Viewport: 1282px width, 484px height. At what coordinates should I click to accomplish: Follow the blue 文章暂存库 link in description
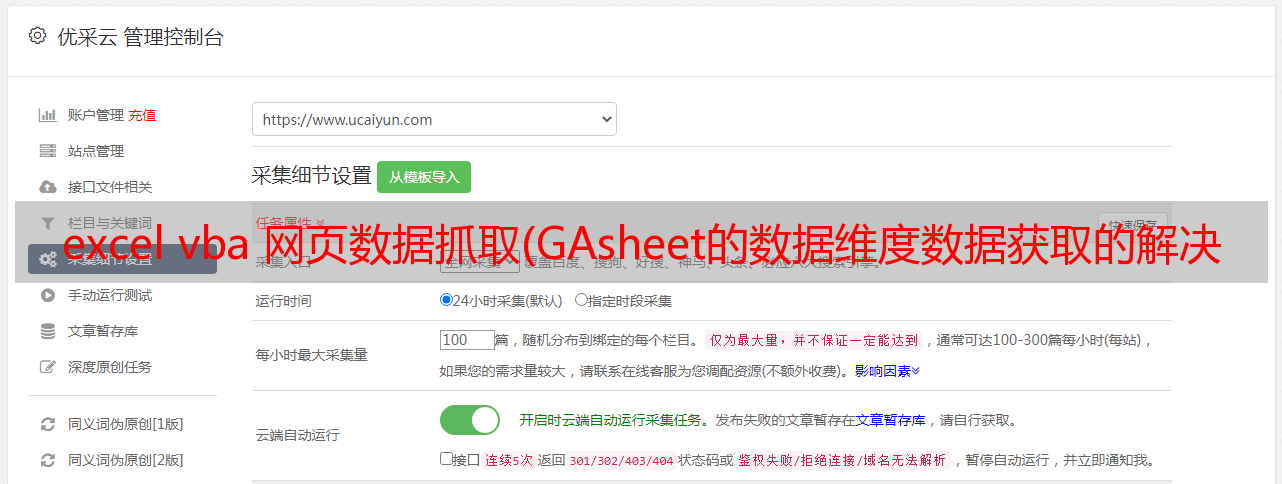click(890, 420)
